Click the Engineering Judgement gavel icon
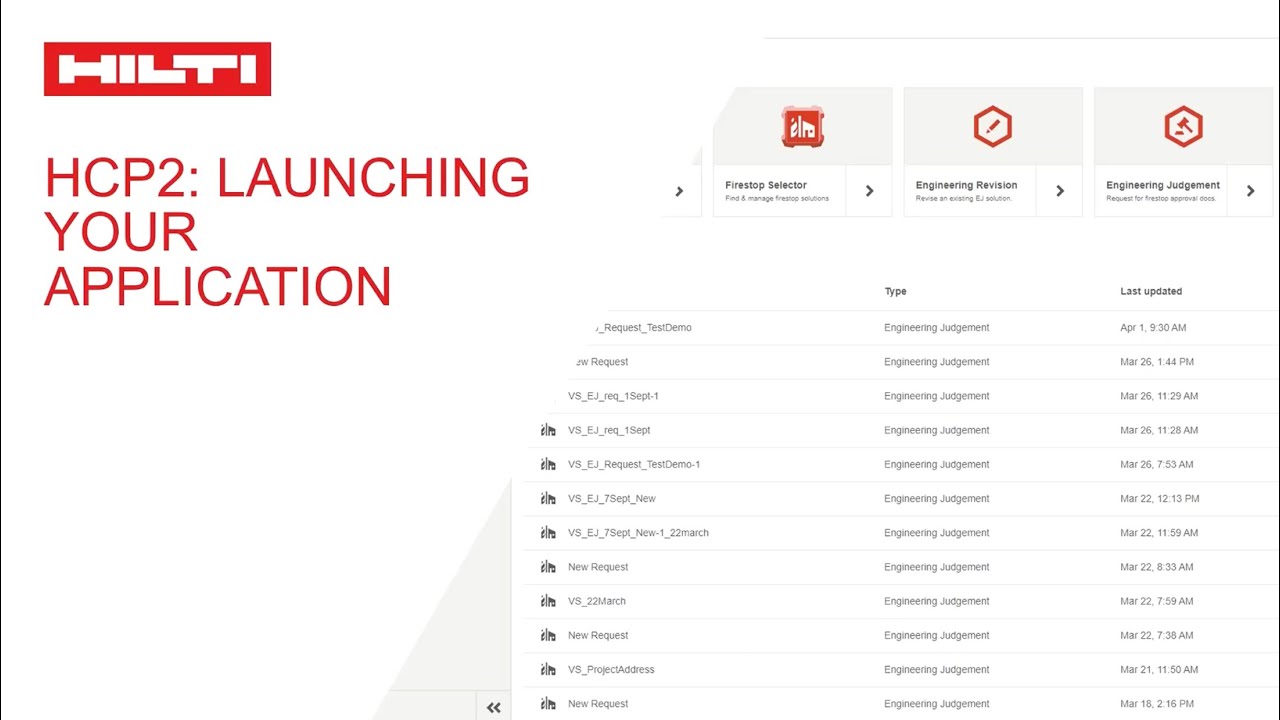1280x720 pixels. (x=1183, y=127)
